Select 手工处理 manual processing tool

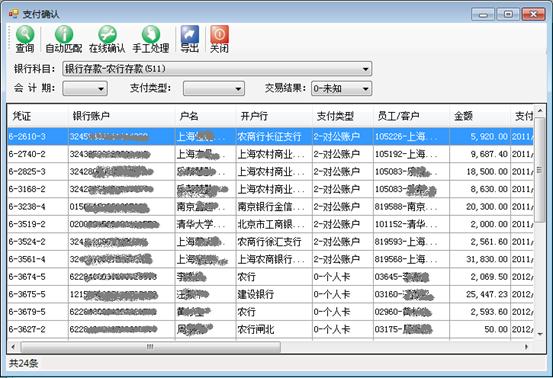(x=151, y=39)
